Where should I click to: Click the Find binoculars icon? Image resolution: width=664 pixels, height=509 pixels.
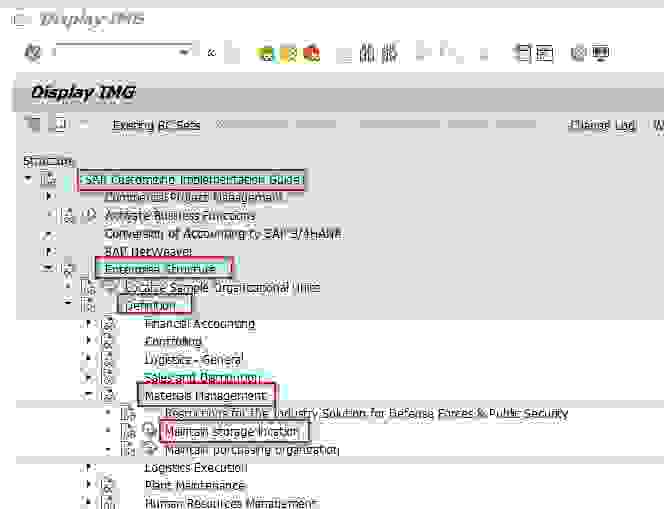(x=367, y=53)
